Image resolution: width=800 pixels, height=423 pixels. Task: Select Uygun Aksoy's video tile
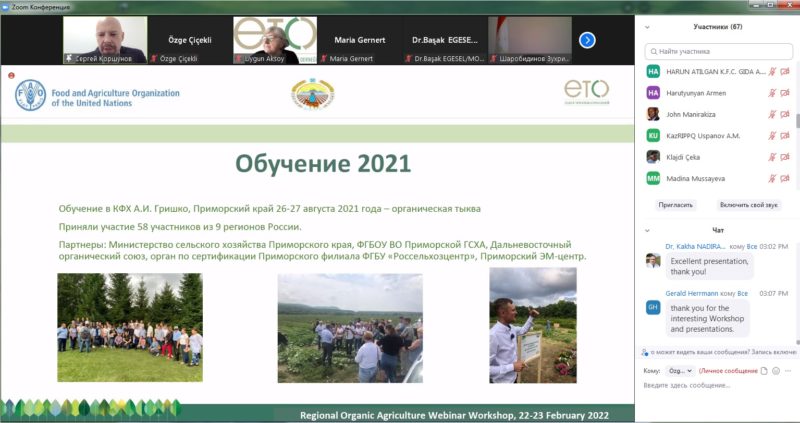pyautogui.click(x=275, y=40)
